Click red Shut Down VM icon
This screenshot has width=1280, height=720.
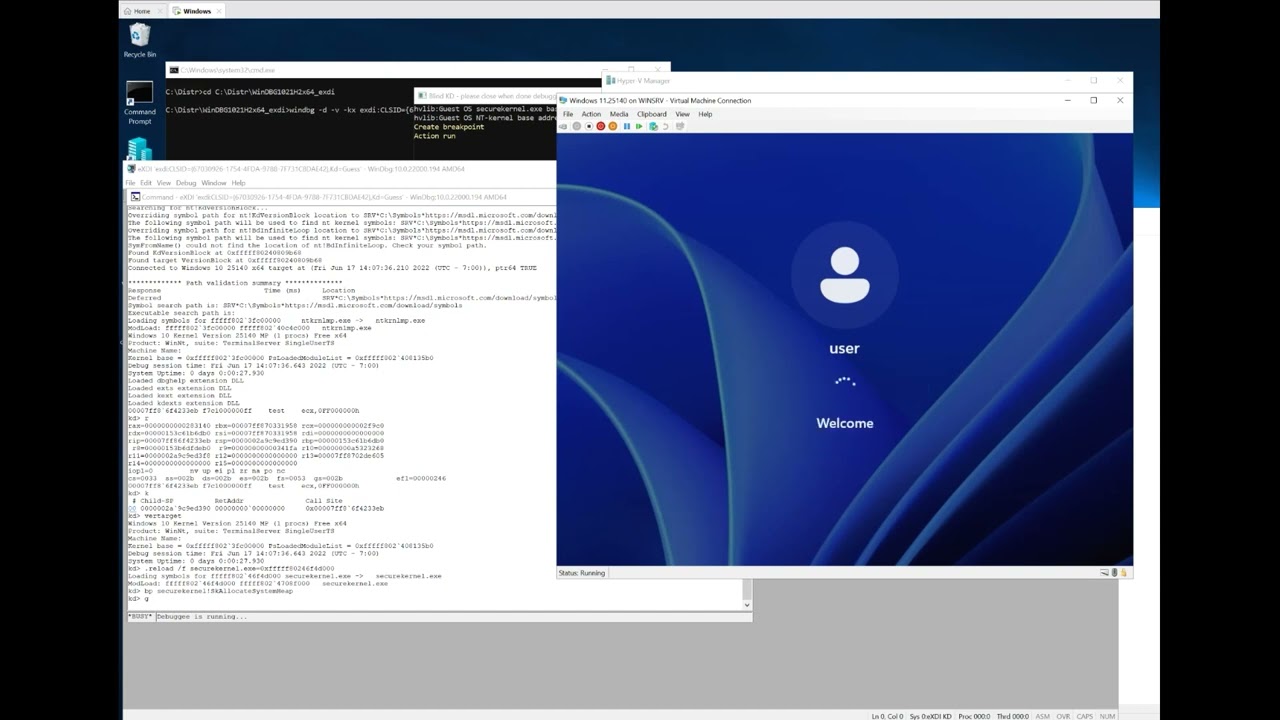coord(601,126)
